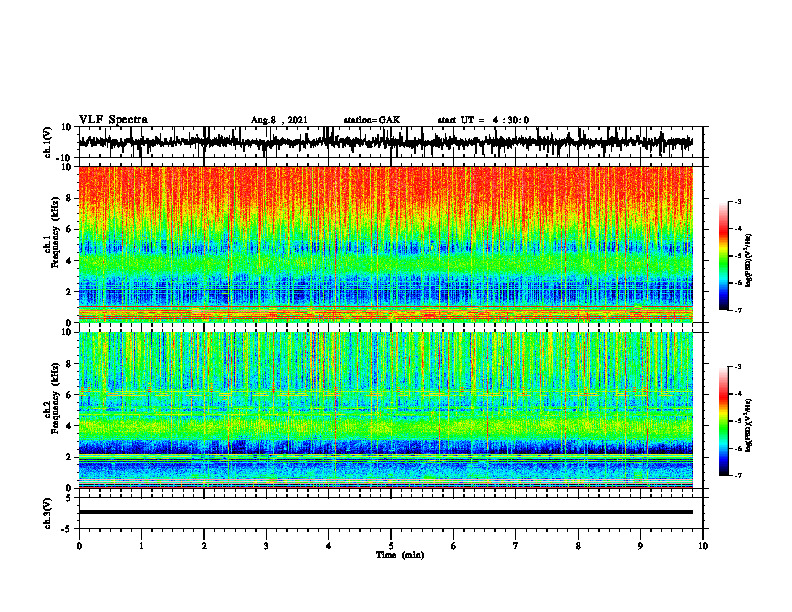
Task: Click the "ch.3(V)" axis label
Action: [x=48, y=513]
